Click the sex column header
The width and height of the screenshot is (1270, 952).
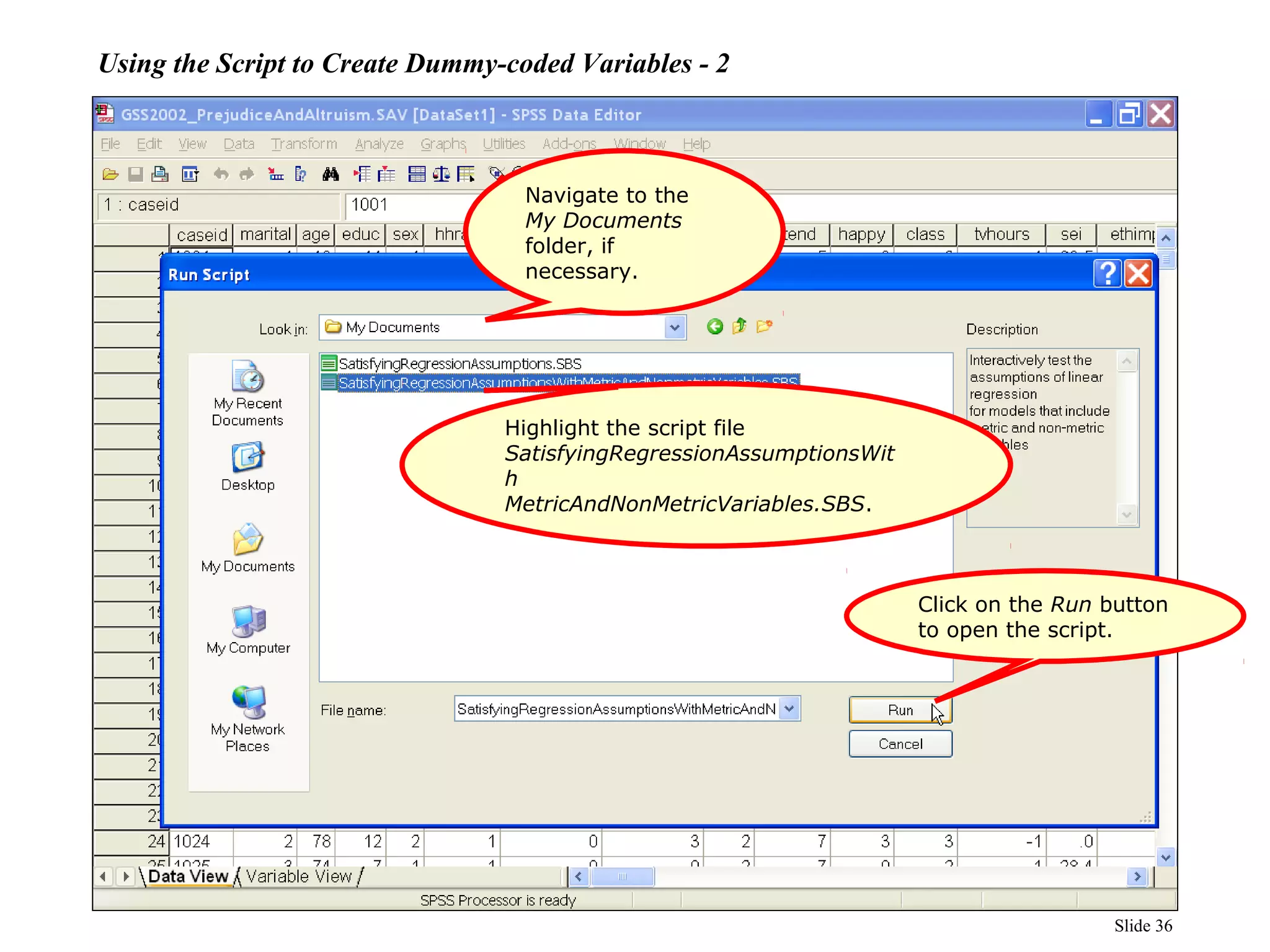click(x=405, y=234)
